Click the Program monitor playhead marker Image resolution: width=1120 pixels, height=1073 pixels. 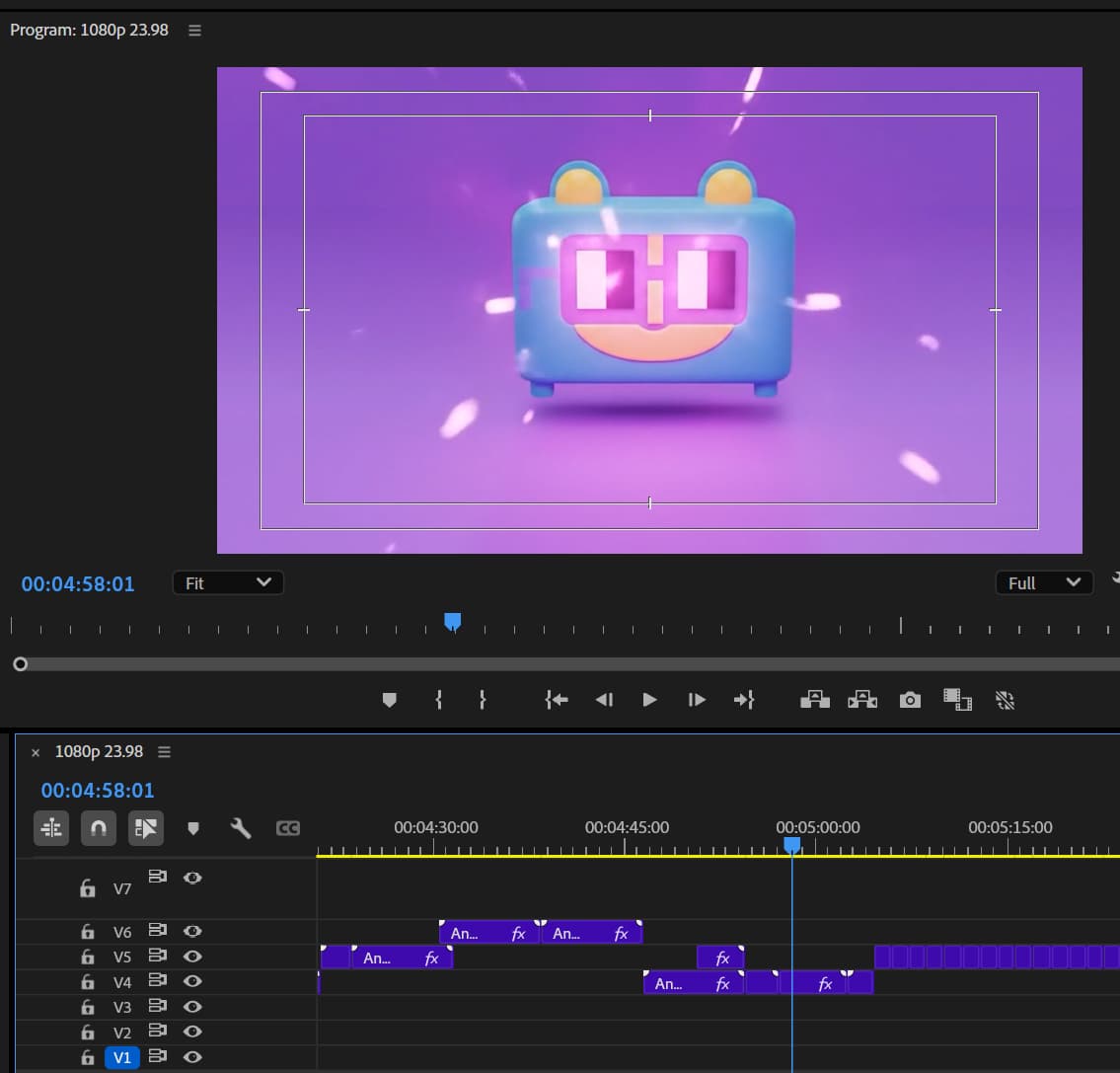pos(453,621)
